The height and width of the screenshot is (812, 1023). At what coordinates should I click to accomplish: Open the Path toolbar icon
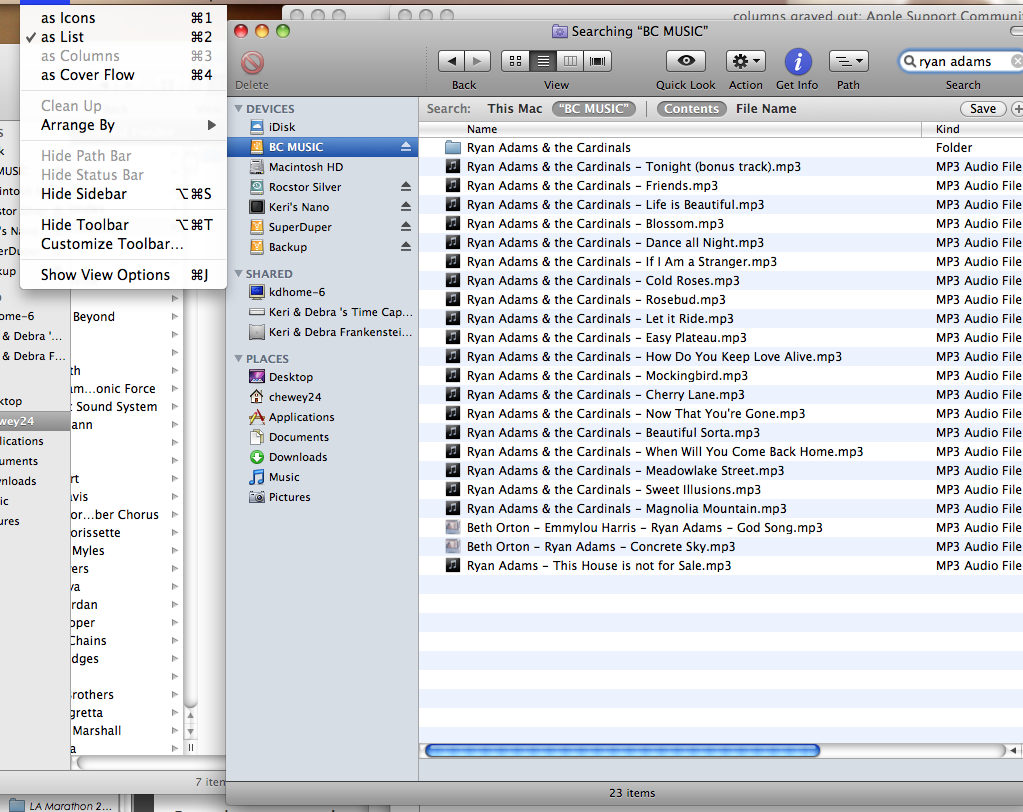pyautogui.click(x=847, y=60)
